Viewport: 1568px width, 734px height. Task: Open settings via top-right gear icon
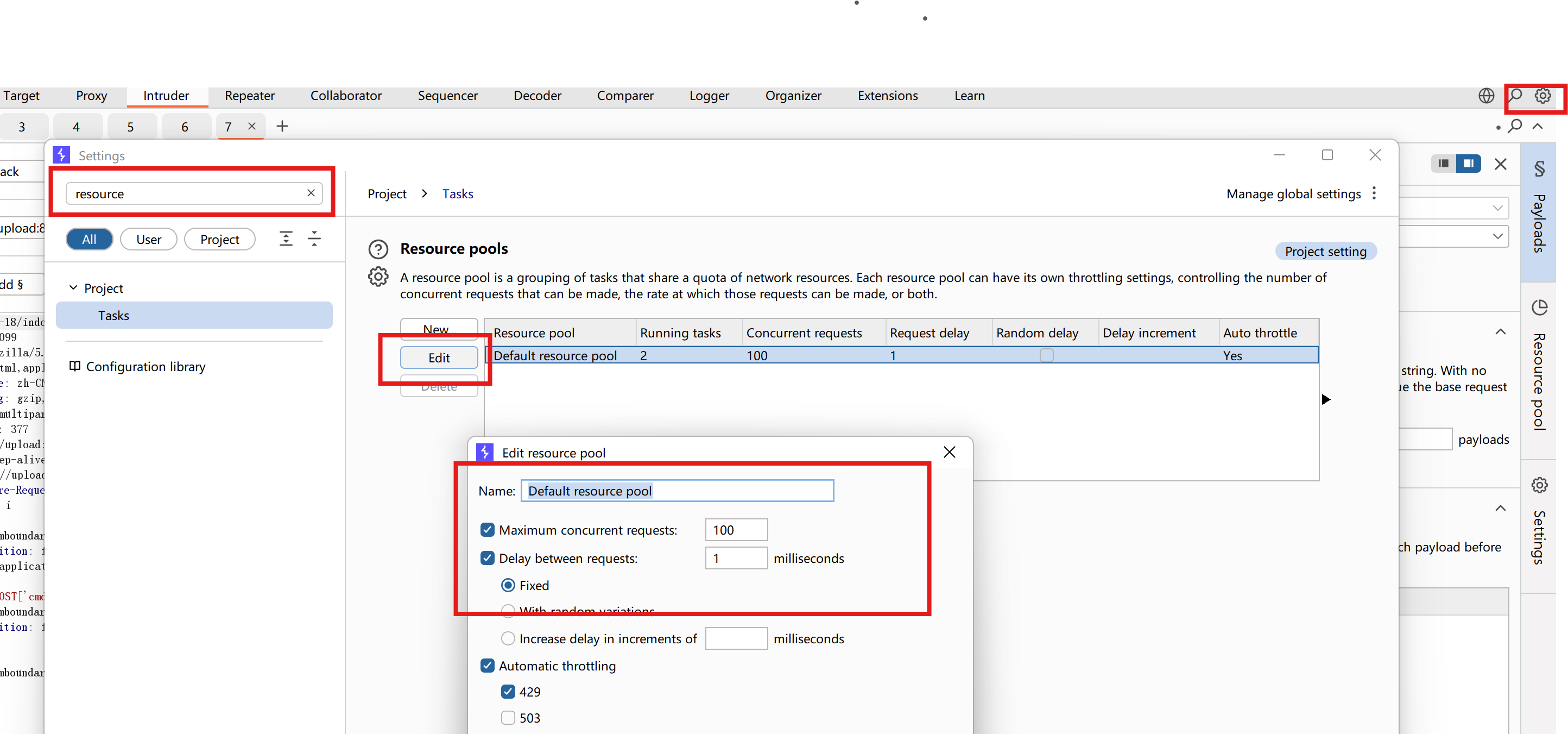click(1542, 96)
